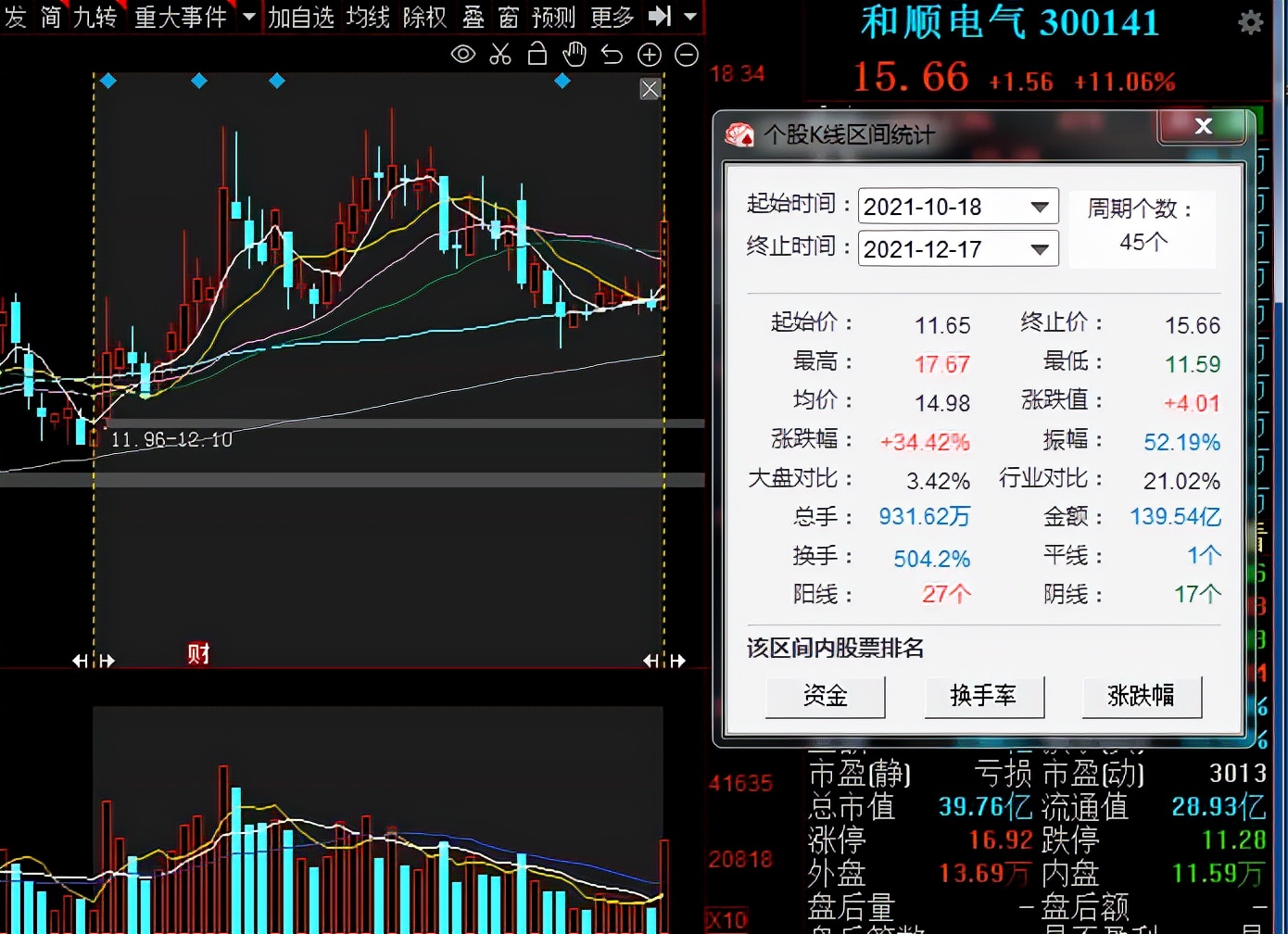Image resolution: width=1288 pixels, height=934 pixels.
Task: Activate the hand pan tool
Action: (x=575, y=55)
